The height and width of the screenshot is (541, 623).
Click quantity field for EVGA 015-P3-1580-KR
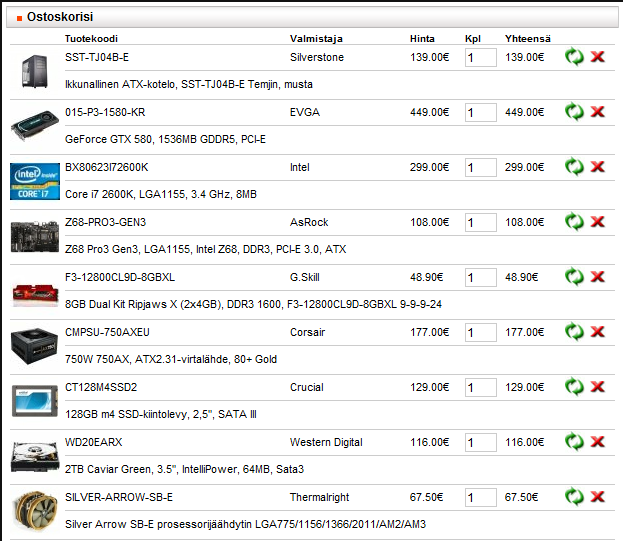point(481,112)
